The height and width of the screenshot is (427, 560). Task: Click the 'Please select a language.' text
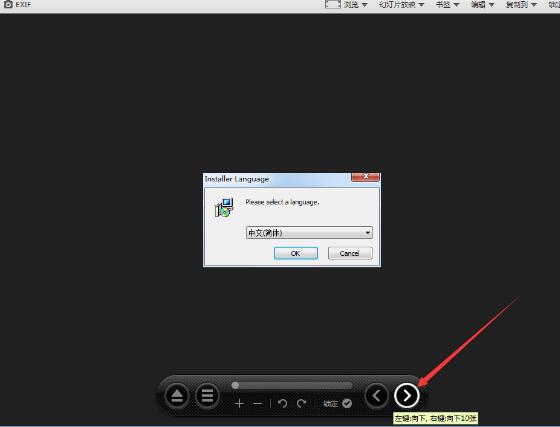(x=282, y=202)
